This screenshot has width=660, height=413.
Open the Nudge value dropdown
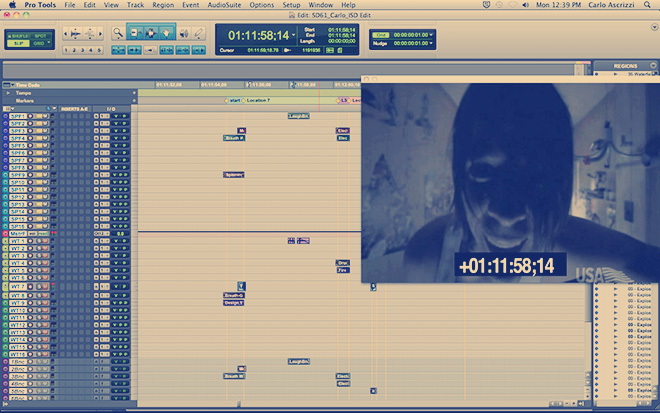pos(431,43)
